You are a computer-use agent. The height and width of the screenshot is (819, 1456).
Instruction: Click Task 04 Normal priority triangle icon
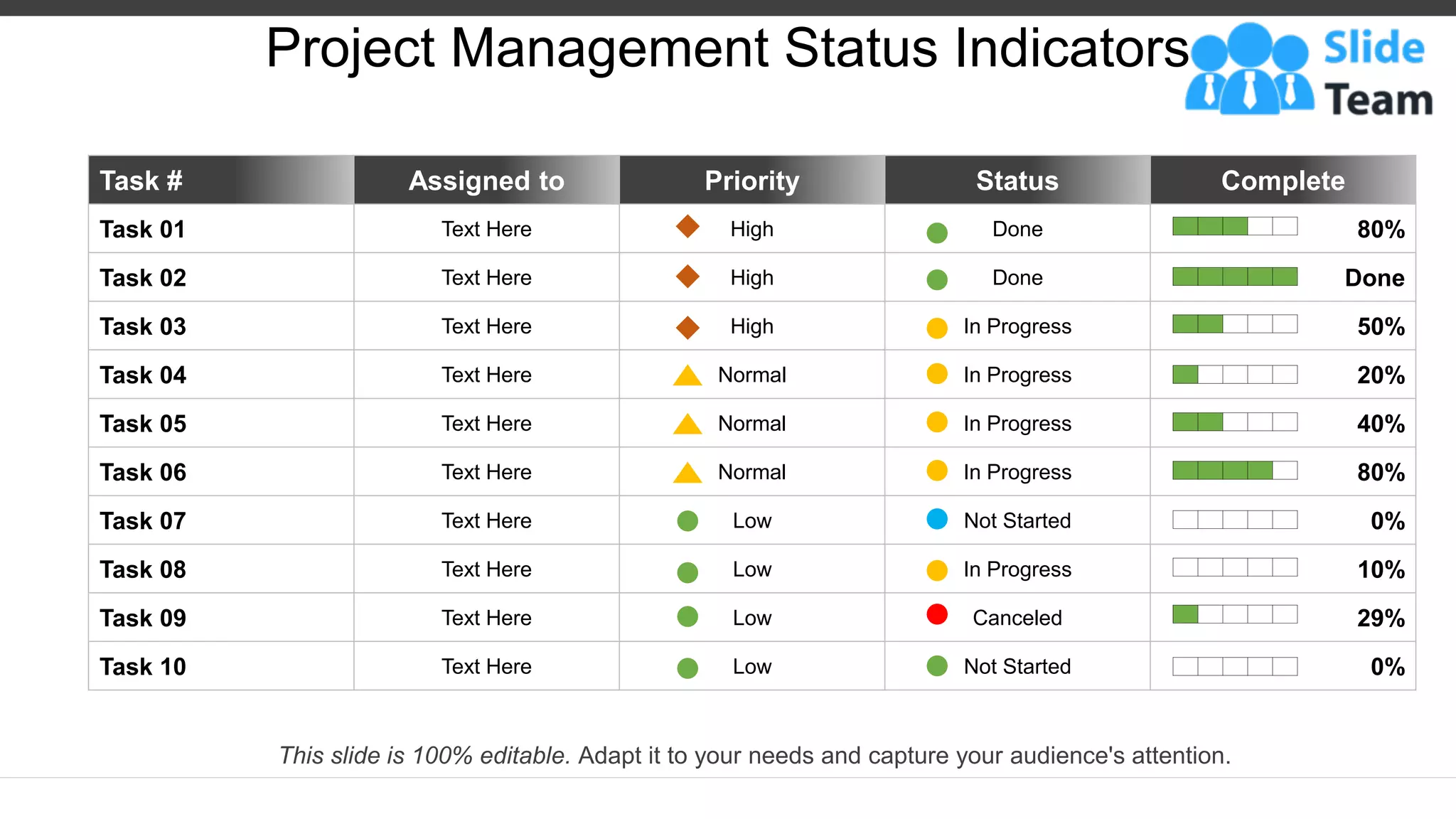[x=687, y=375]
